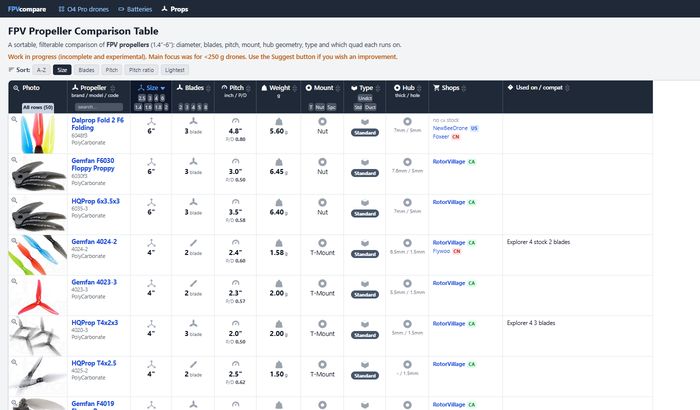Toggle the Nut mount filter chip
The width and height of the screenshot is (700, 410).
coord(320,107)
